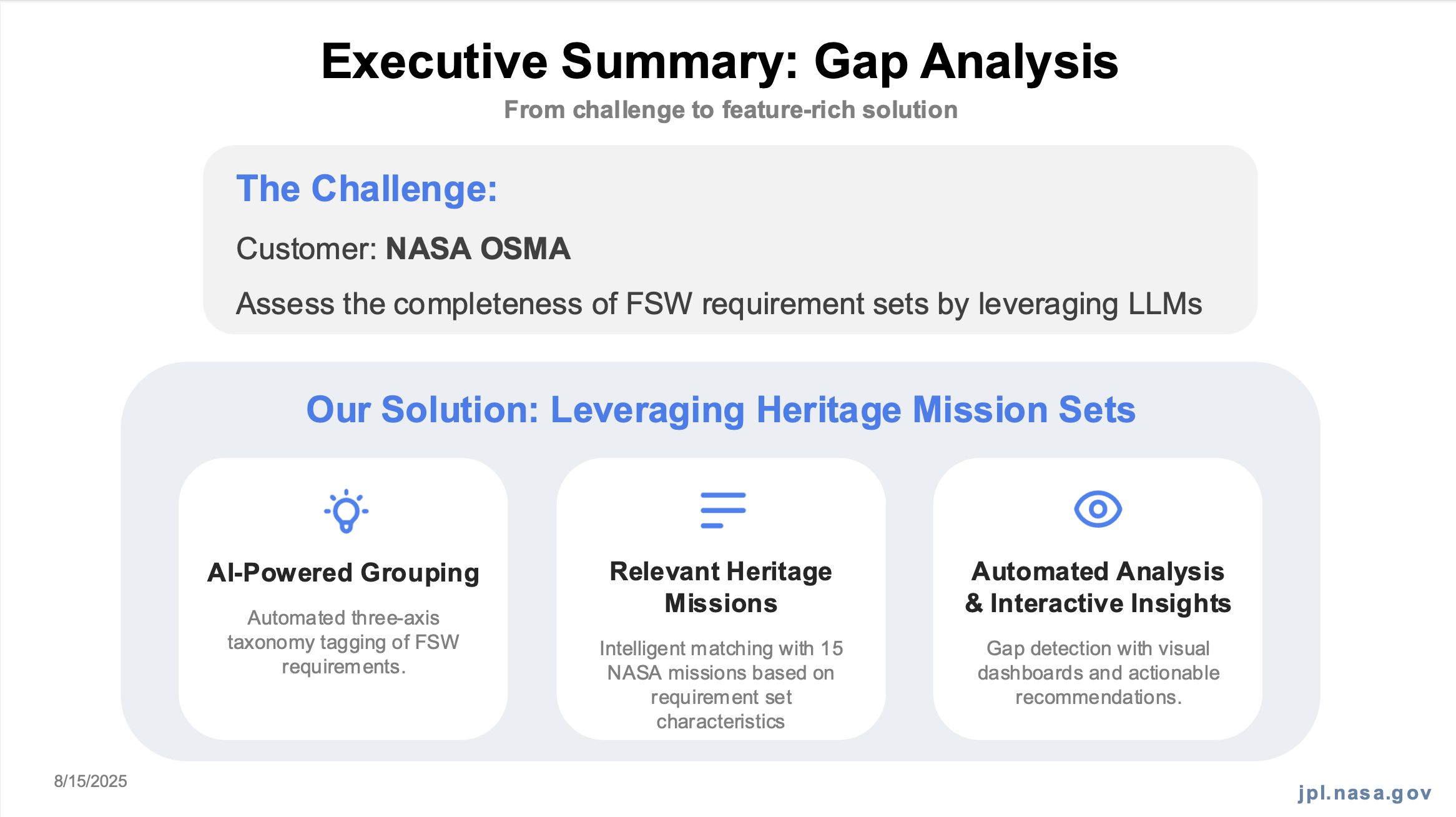Click the 'AI-Powered Grouping' card title
1456x817 pixels.
[343, 573]
